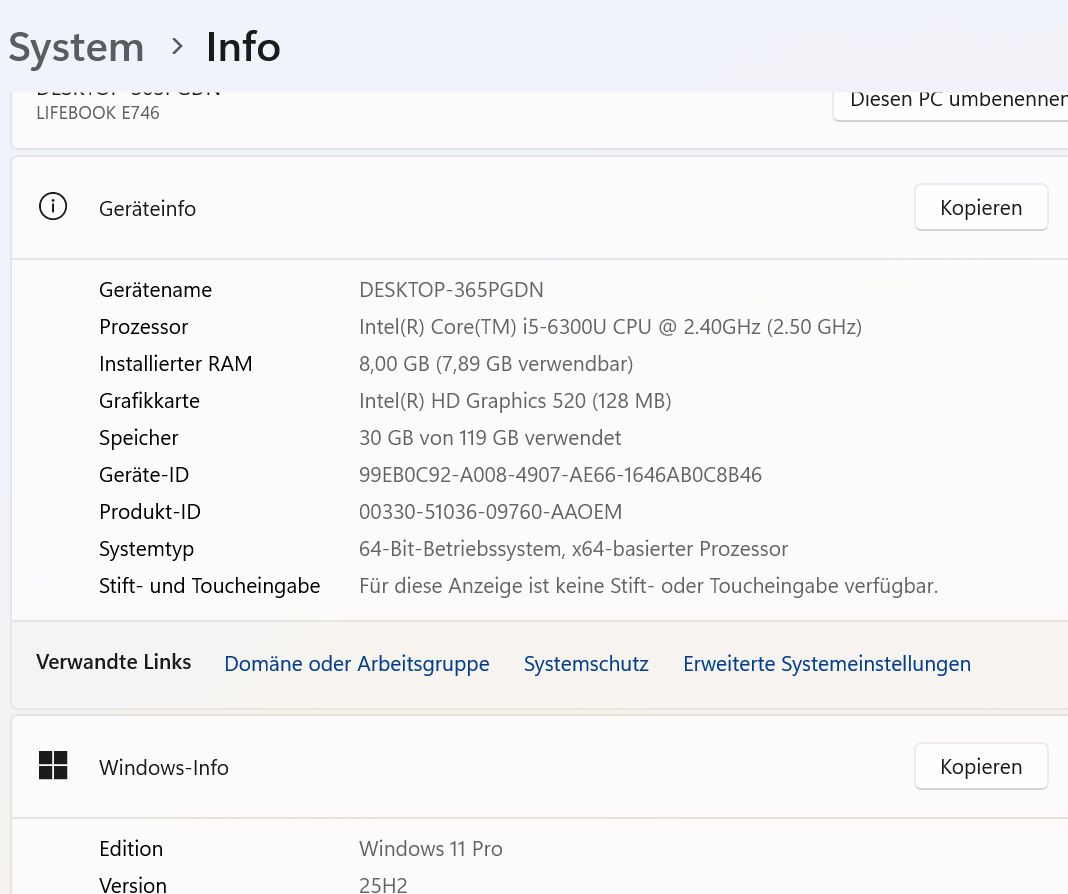Click the Gerätename label

[x=155, y=290]
